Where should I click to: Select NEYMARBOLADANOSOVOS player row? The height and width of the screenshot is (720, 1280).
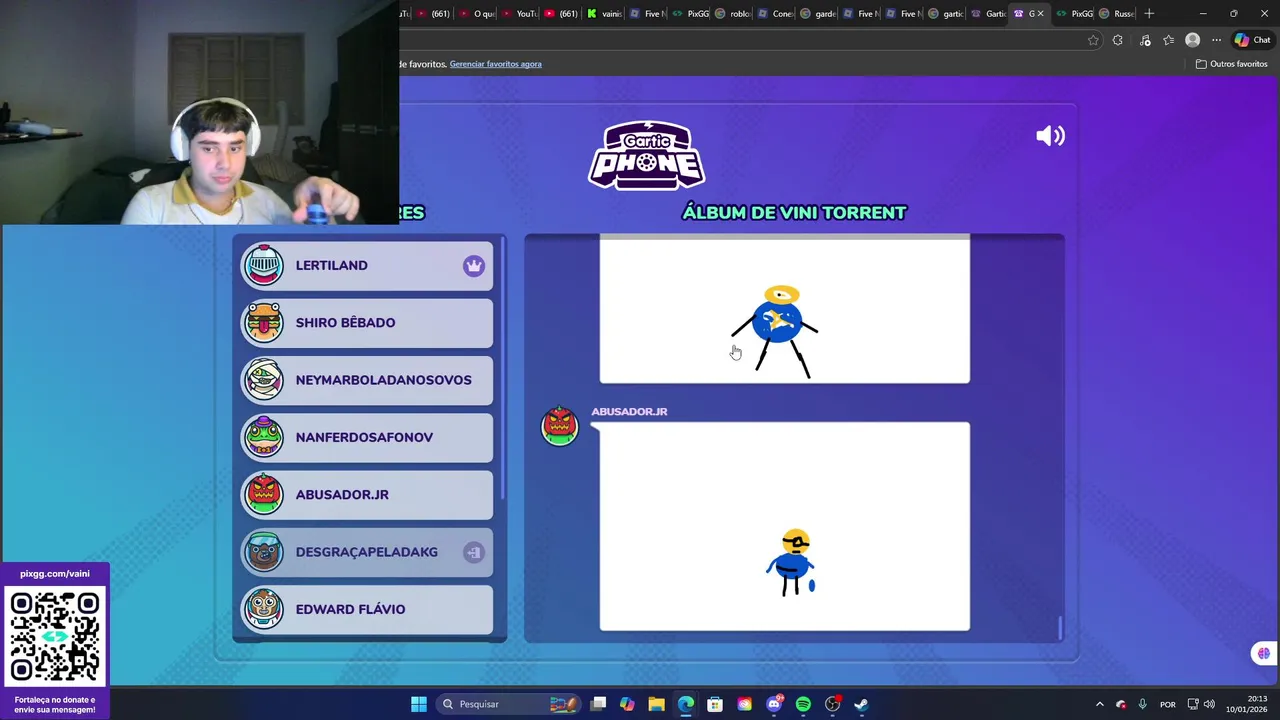point(367,380)
